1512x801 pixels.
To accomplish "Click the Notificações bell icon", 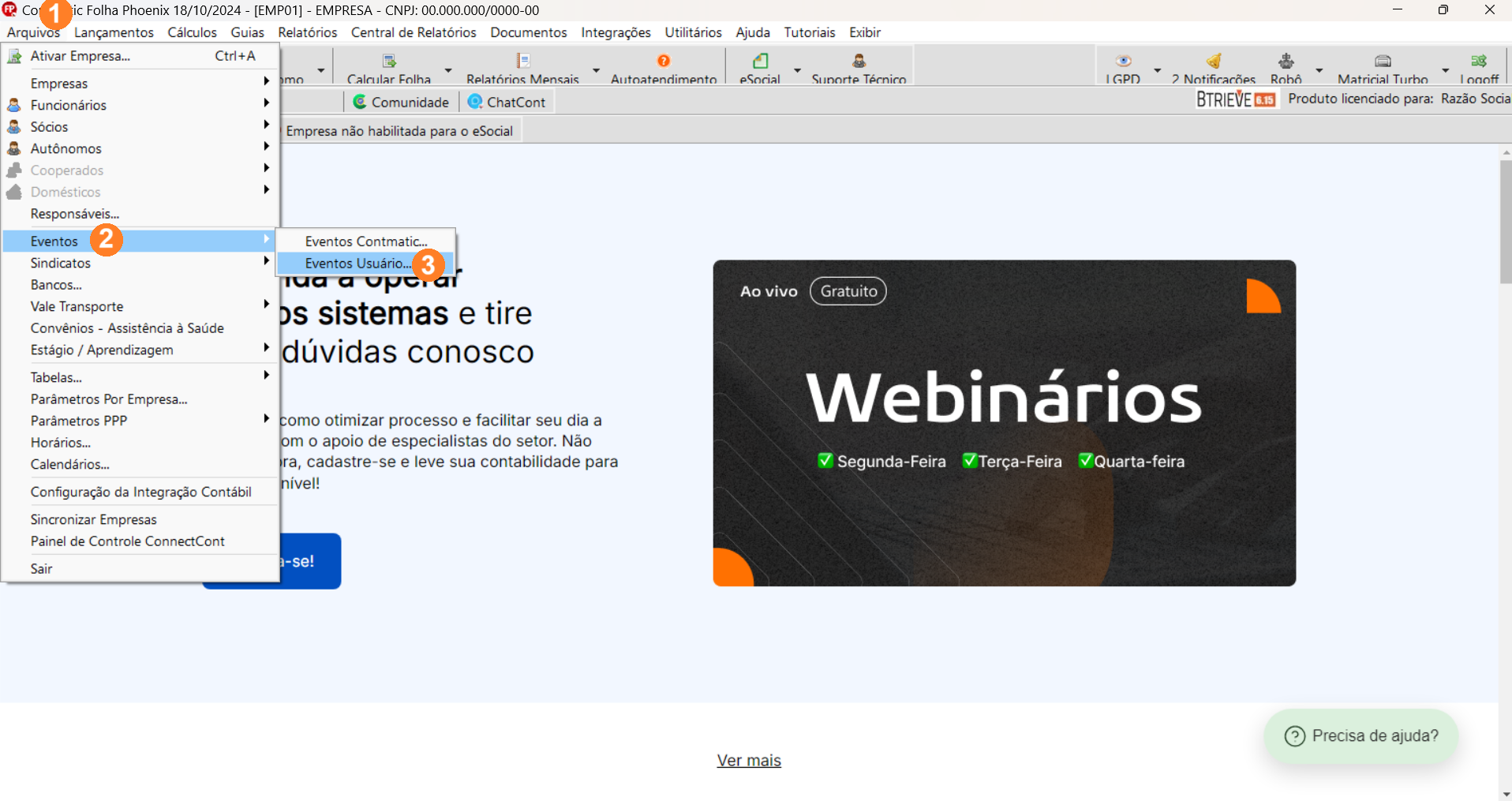I will [1214, 62].
